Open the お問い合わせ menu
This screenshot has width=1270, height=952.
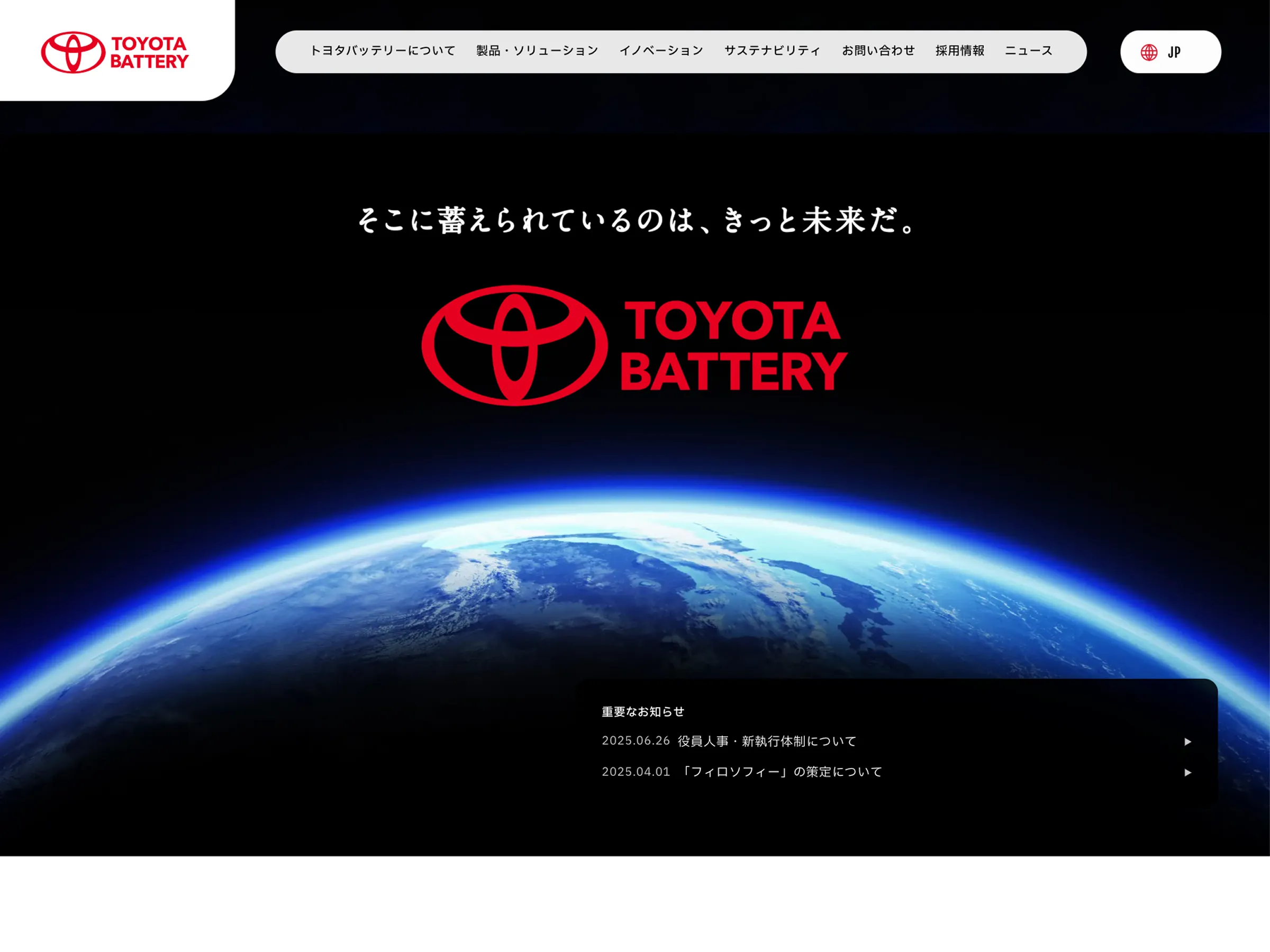coord(879,51)
